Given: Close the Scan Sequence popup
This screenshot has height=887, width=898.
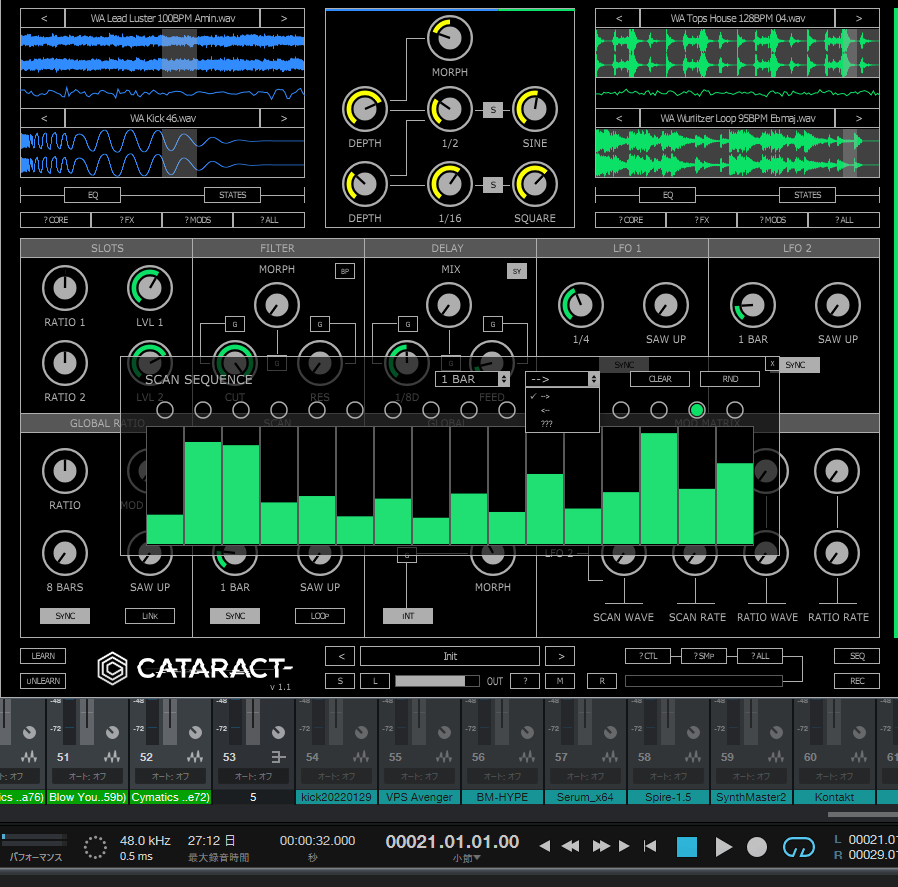Looking at the screenshot, I should point(772,364).
